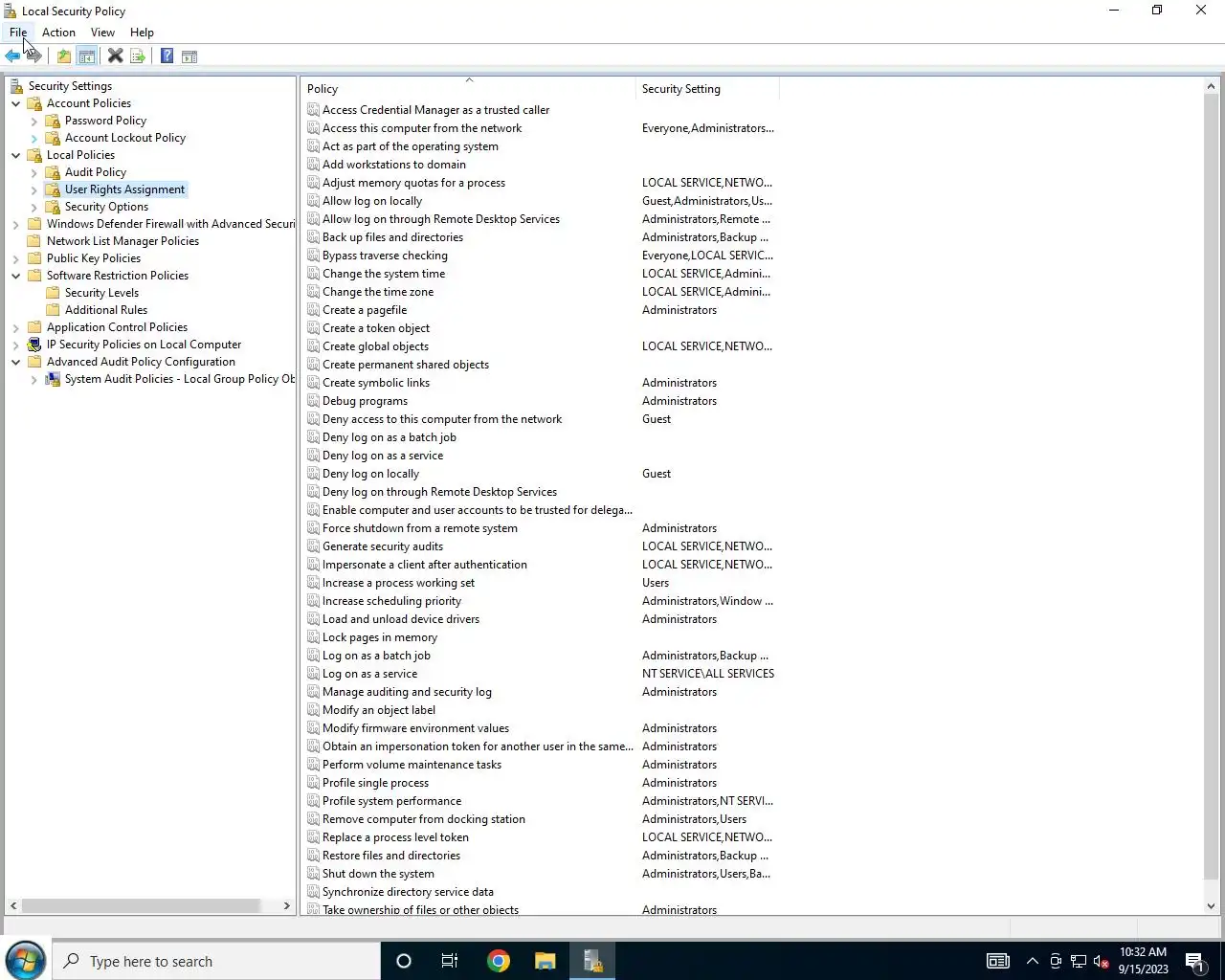Select Security Options in the tree
The height and width of the screenshot is (980, 1225).
point(106,207)
